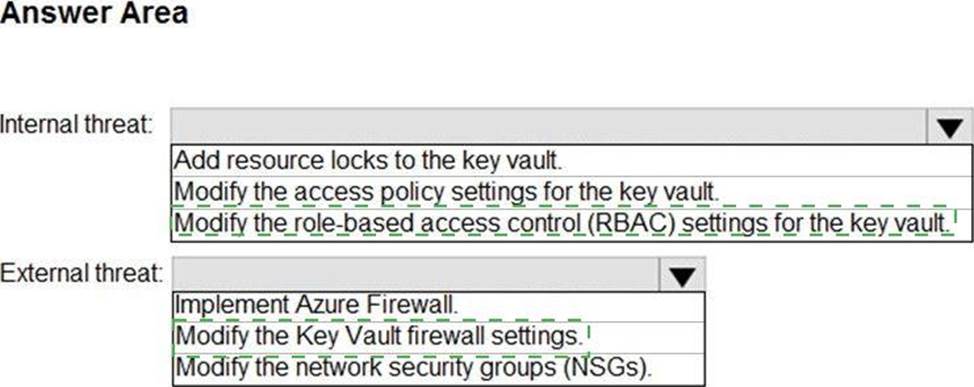Choose "Implement Azure Firewall" option
This screenshot has height=387, width=974.
[x=439, y=306]
